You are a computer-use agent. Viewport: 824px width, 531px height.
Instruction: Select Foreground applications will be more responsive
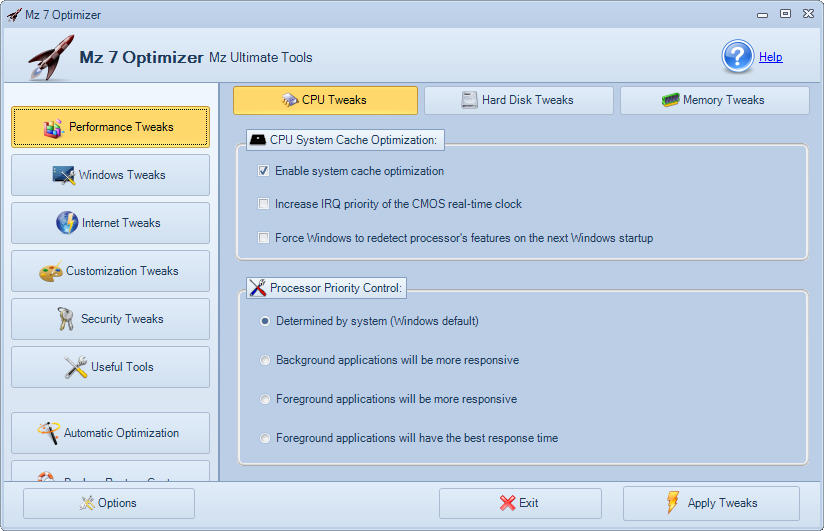pos(265,399)
